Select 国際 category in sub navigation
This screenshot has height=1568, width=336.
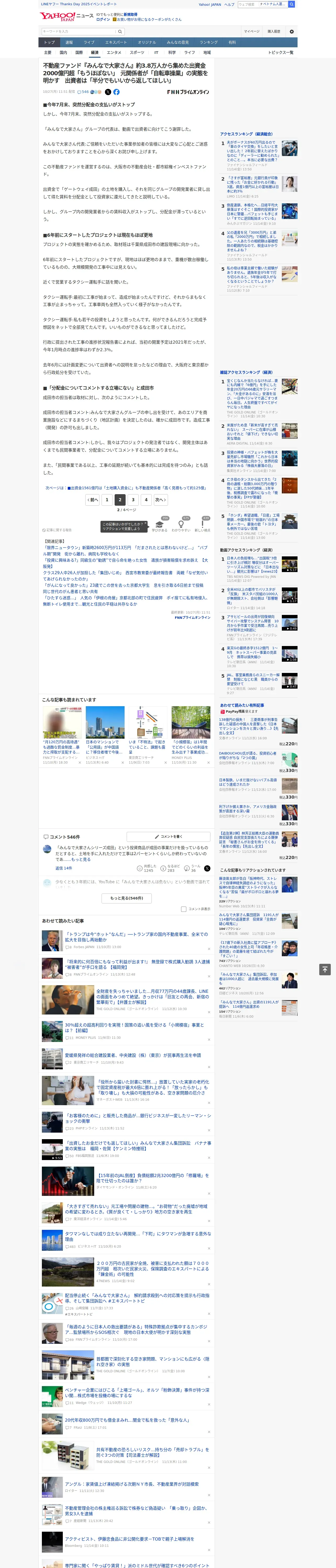tap(79, 52)
